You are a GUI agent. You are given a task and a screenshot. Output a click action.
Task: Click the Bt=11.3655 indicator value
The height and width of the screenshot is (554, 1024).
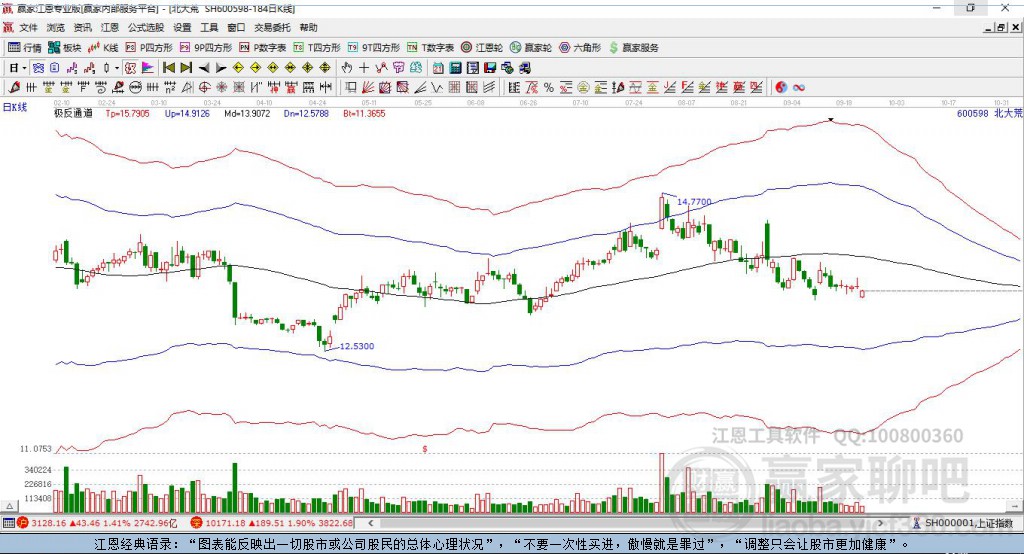(364, 113)
